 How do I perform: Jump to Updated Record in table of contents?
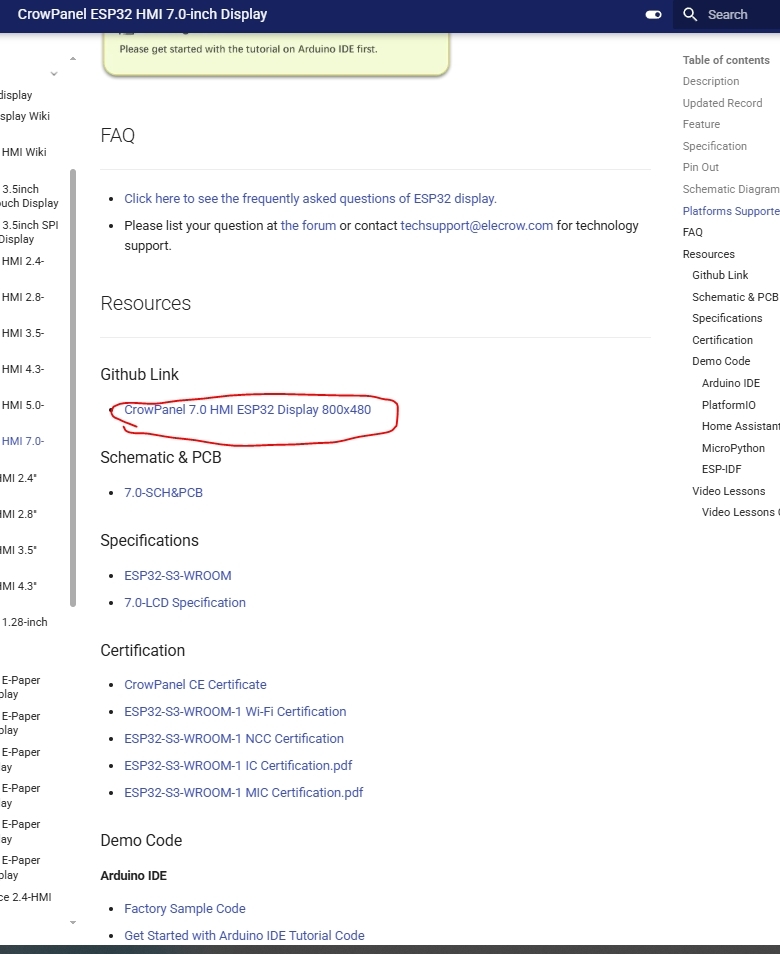[x=722, y=103]
